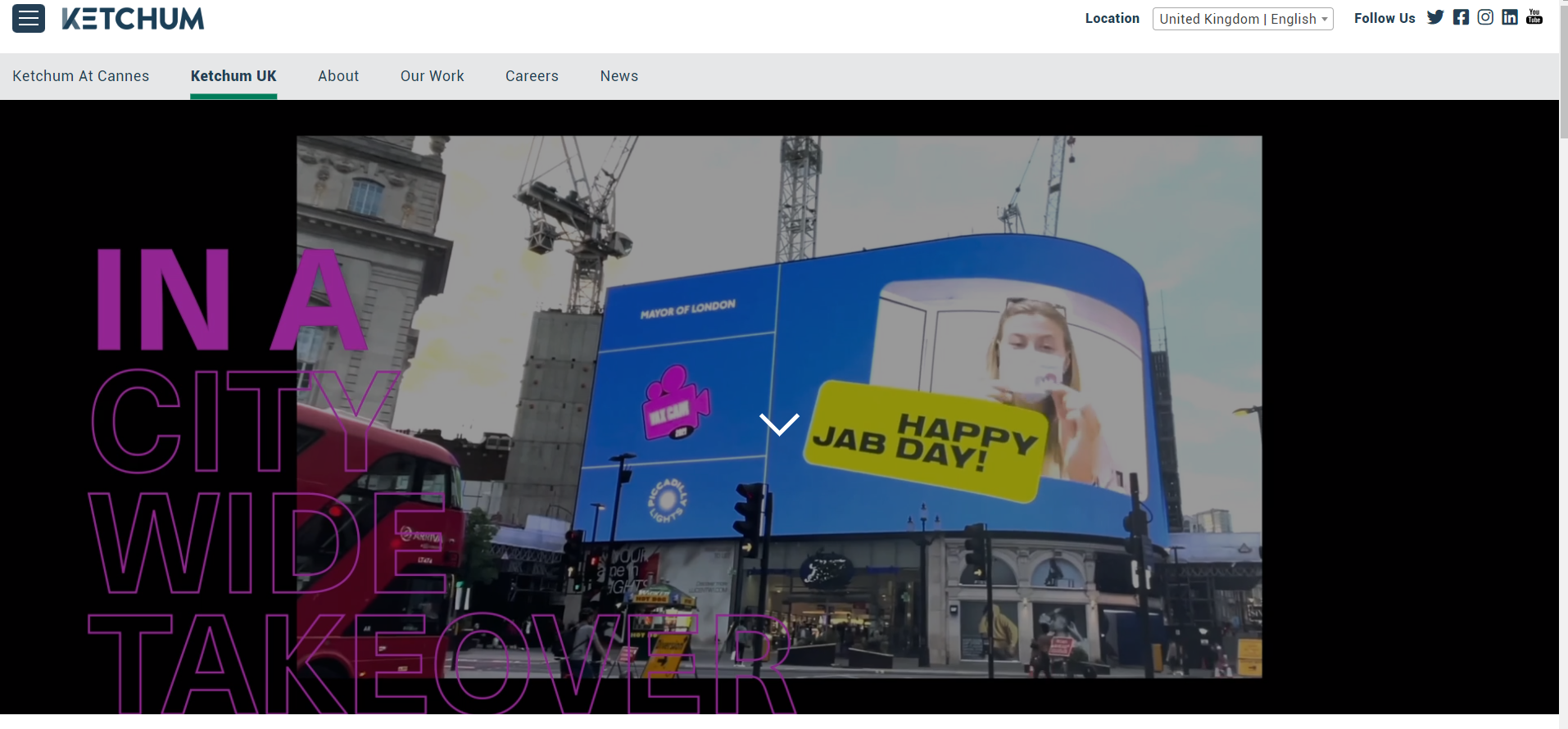Image resolution: width=1568 pixels, height=729 pixels.
Task: Click the "Location" label
Action: pos(1113,18)
